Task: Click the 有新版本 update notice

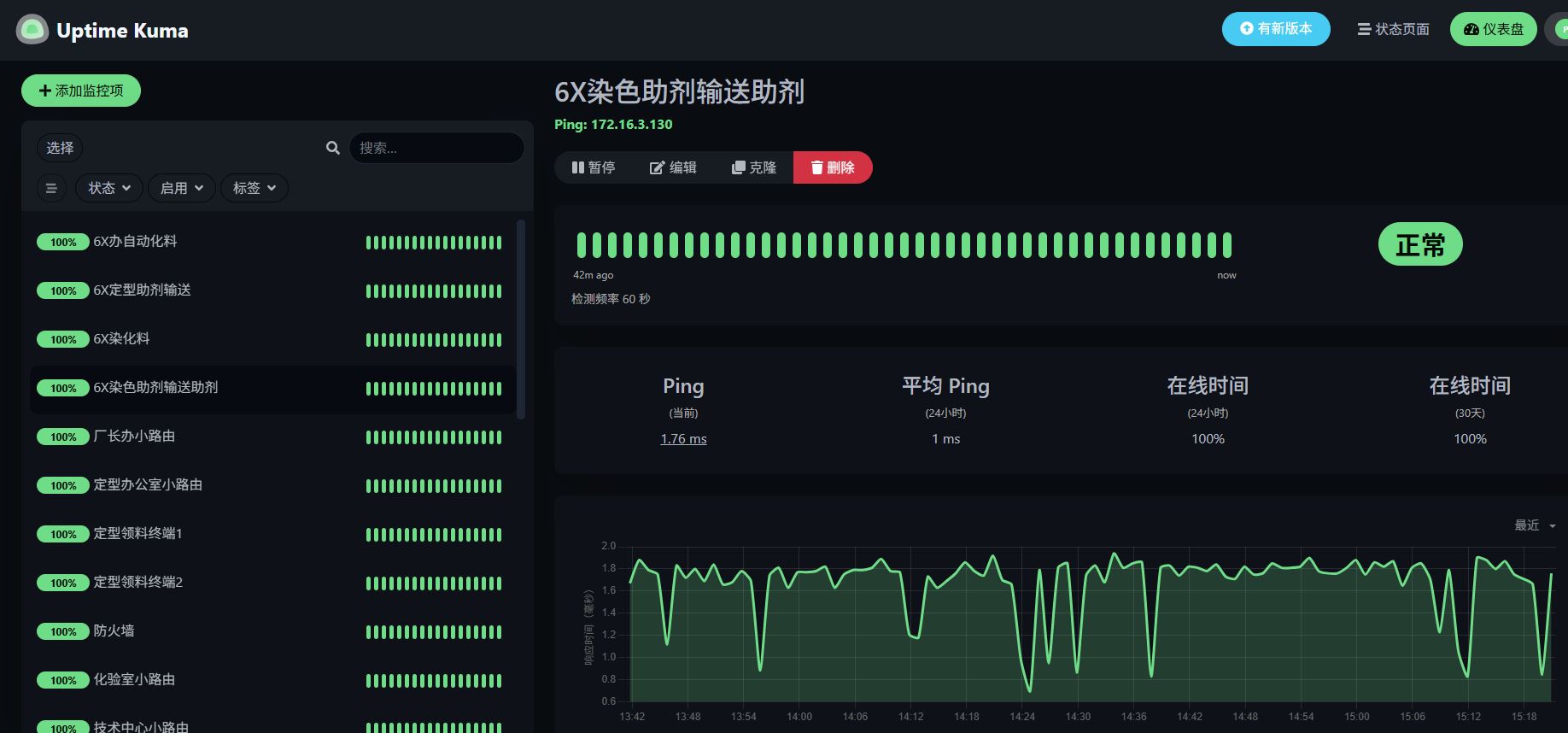Action: (1276, 29)
